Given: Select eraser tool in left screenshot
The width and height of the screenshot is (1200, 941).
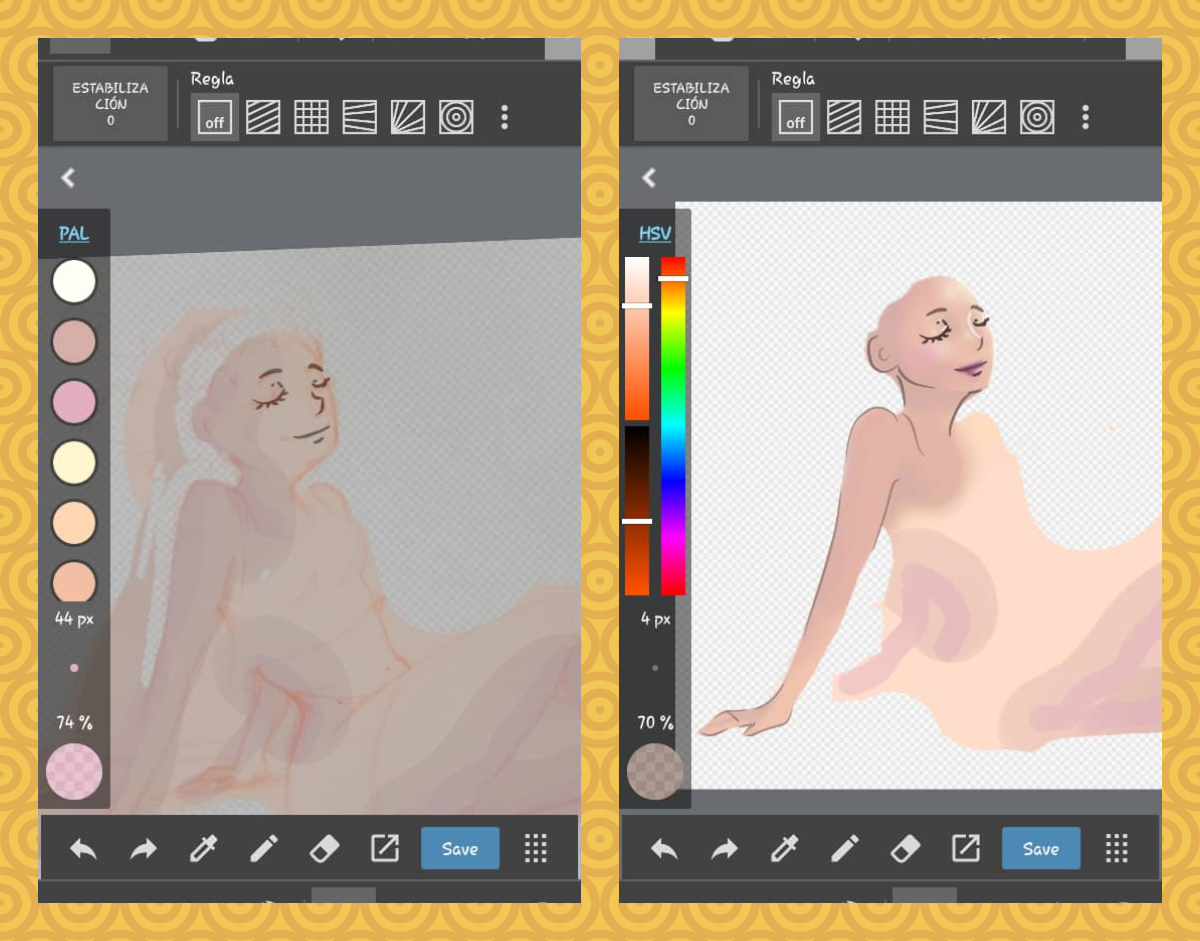Looking at the screenshot, I should [324, 849].
